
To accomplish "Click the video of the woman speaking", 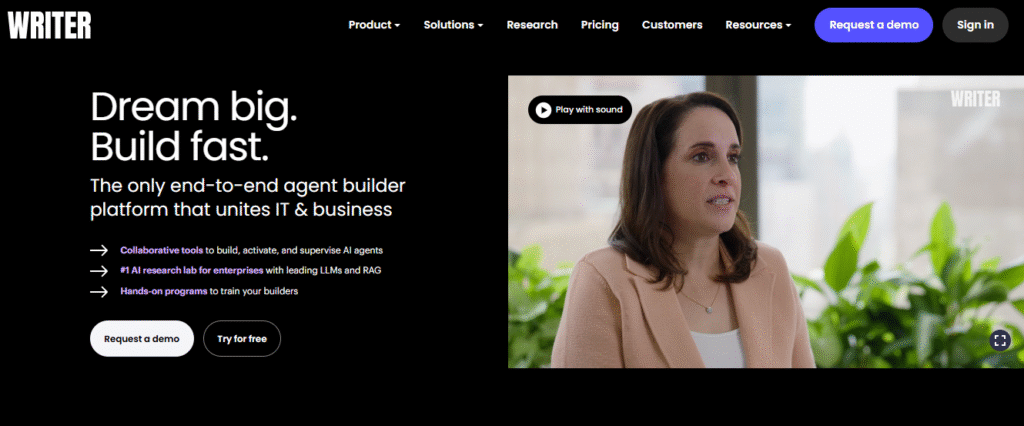I will (766, 221).
